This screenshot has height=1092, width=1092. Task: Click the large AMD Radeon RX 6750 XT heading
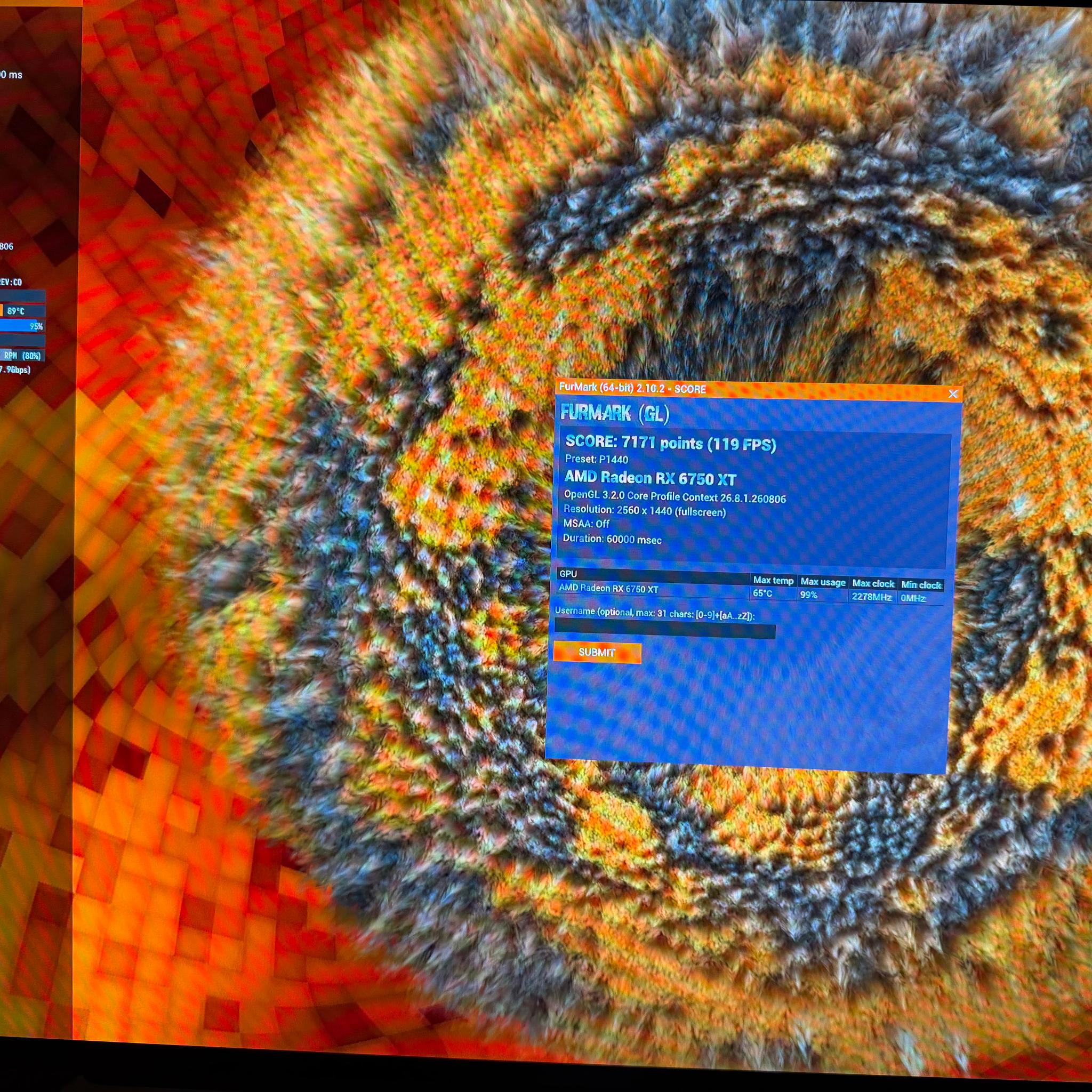click(x=650, y=478)
